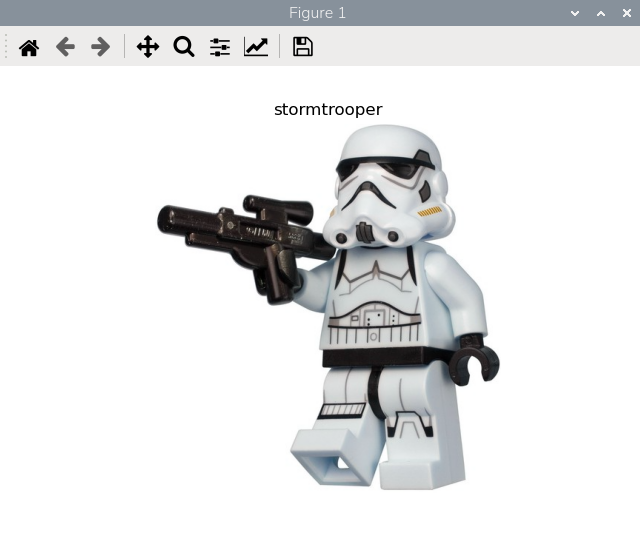Image resolution: width=640 pixels, height=546 pixels.
Task: Click the stormtrooper plot title
Action: click(x=328, y=110)
